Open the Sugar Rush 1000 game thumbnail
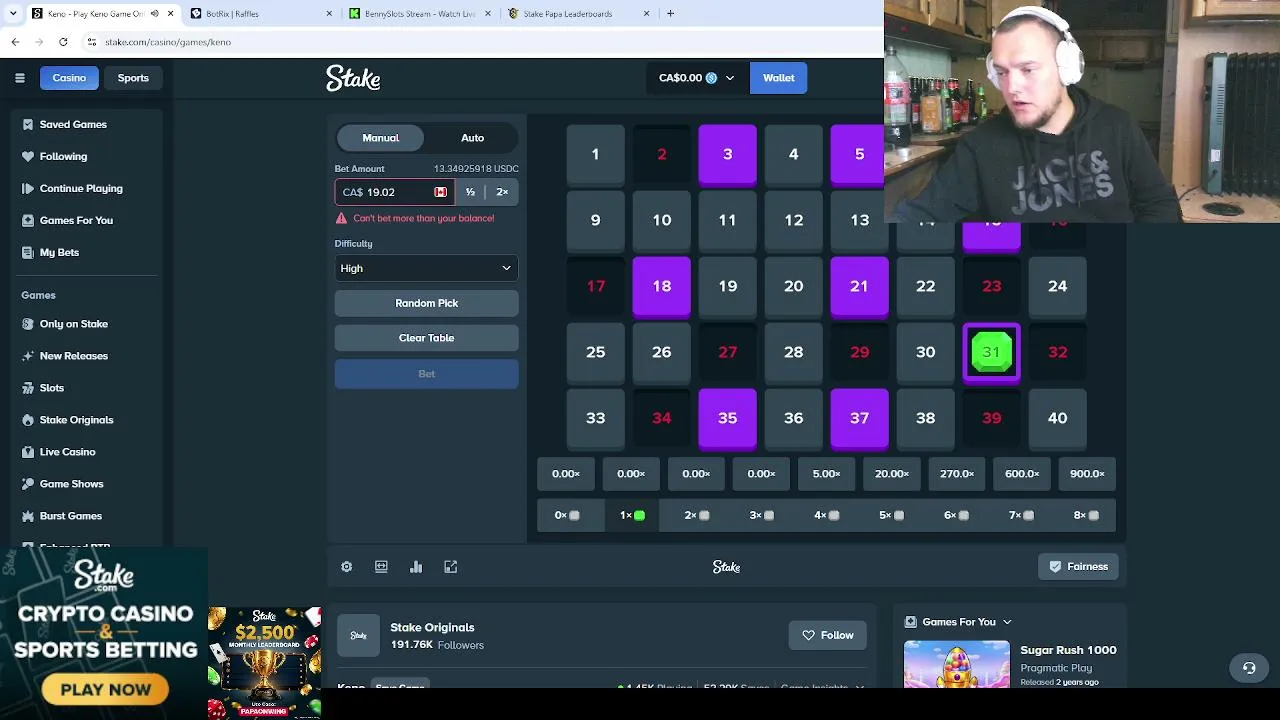 (956, 664)
